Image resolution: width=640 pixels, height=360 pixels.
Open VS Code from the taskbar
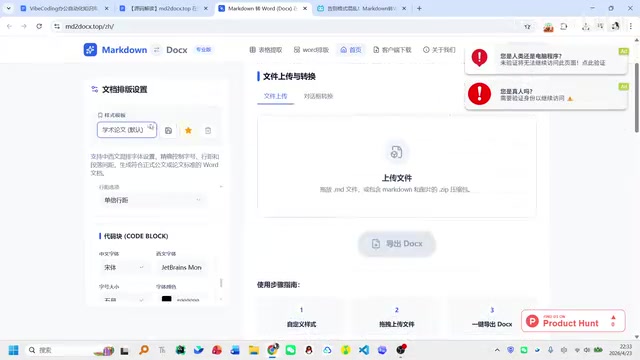pyautogui.click(x=364, y=350)
